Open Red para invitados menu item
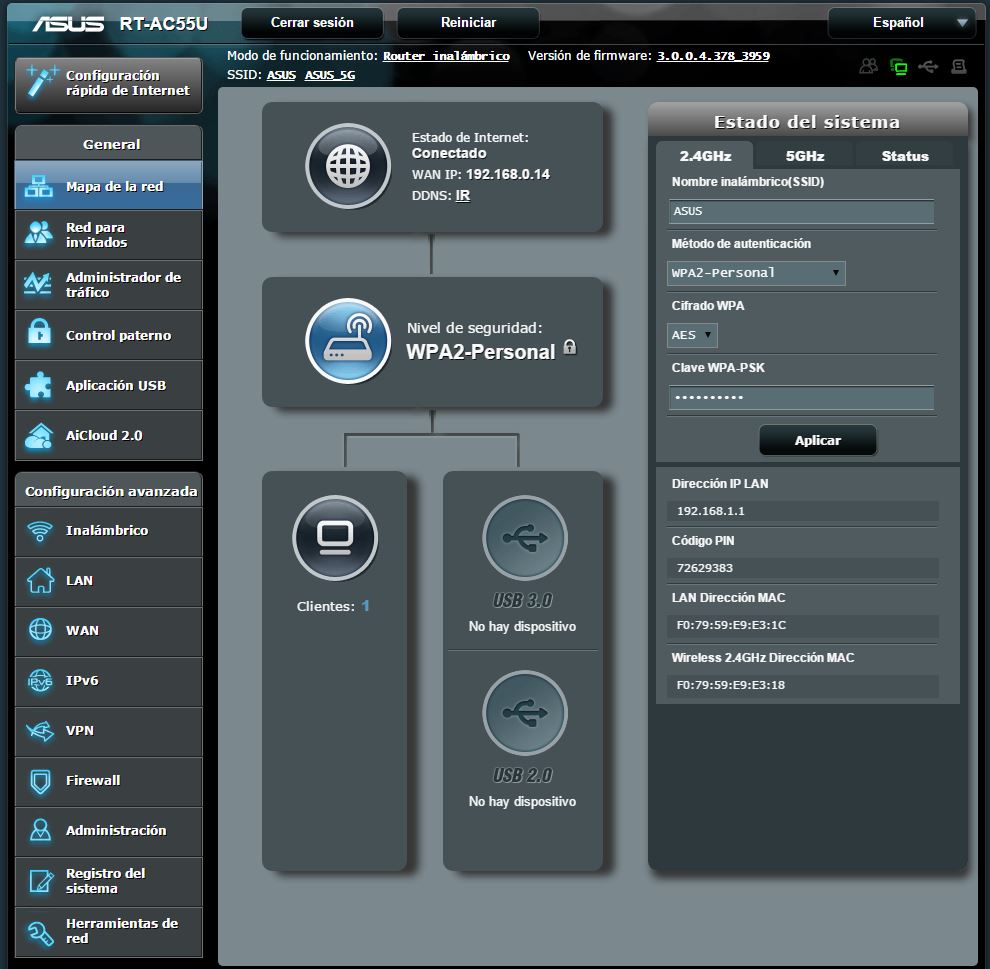Viewport: 990px width, 969px height. pos(109,235)
